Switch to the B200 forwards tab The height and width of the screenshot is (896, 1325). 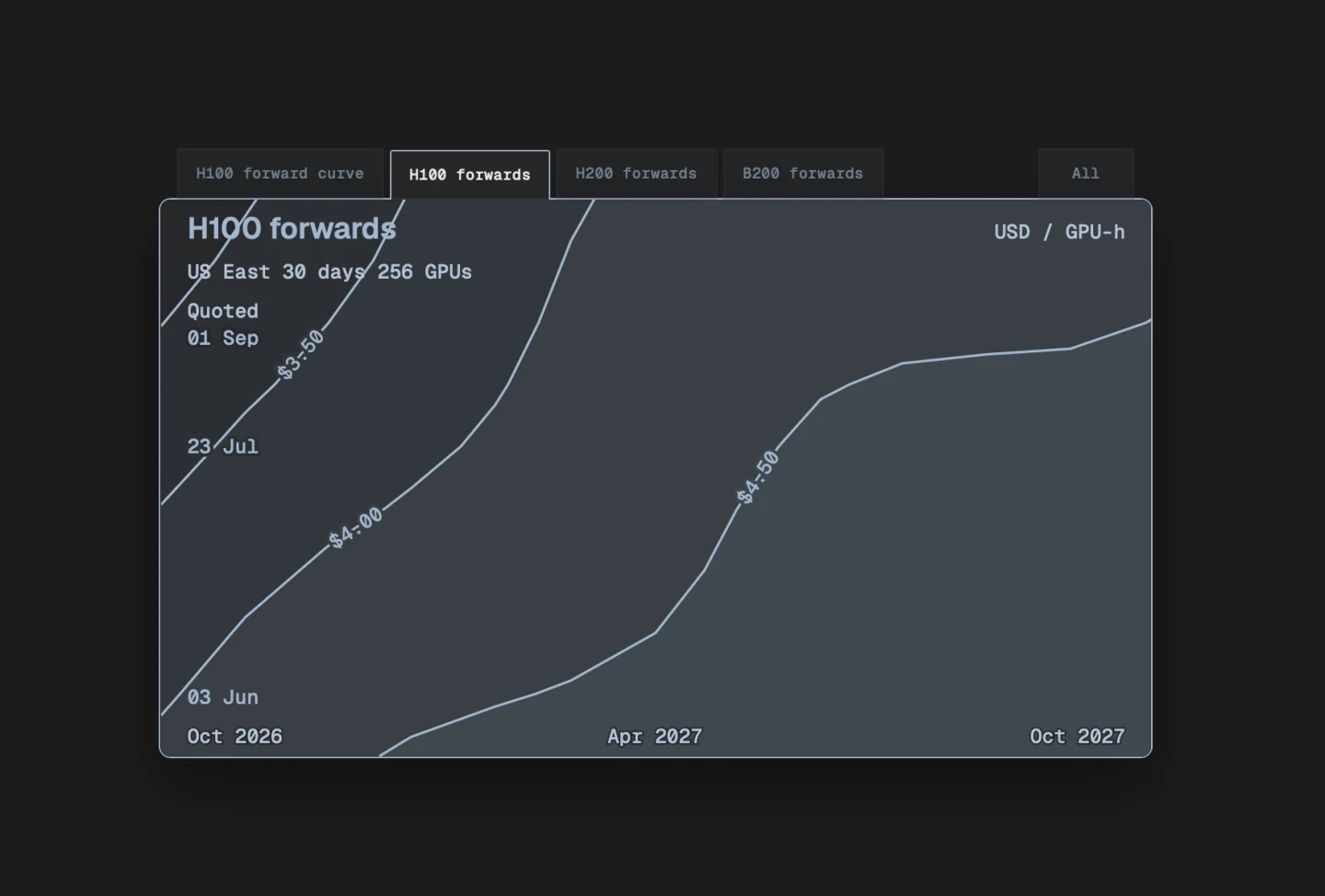(803, 173)
